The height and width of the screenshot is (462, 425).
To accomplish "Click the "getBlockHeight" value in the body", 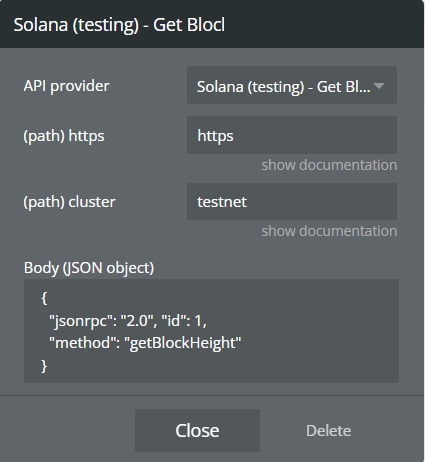I will click(x=183, y=343).
